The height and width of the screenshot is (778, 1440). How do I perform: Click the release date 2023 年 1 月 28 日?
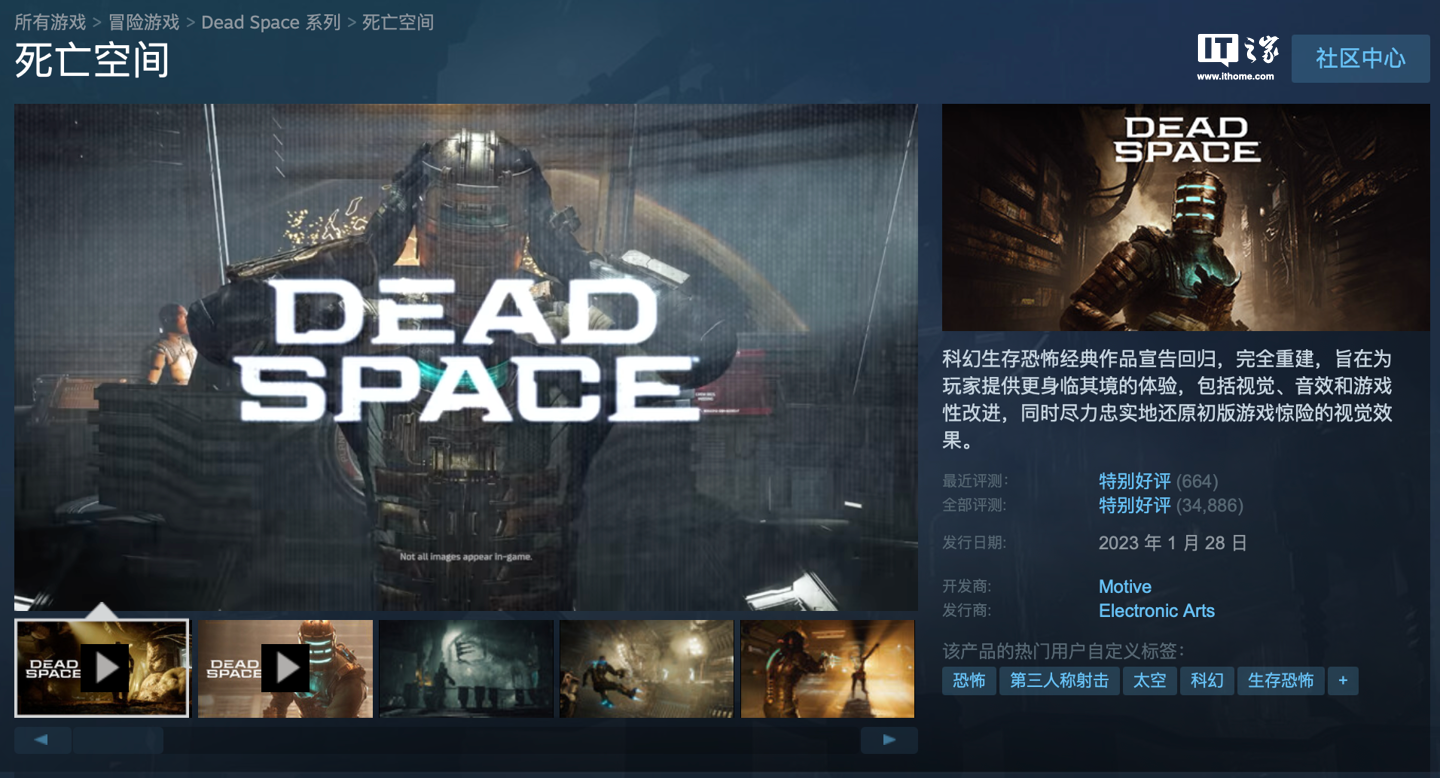pyautogui.click(x=1173, y=543)
